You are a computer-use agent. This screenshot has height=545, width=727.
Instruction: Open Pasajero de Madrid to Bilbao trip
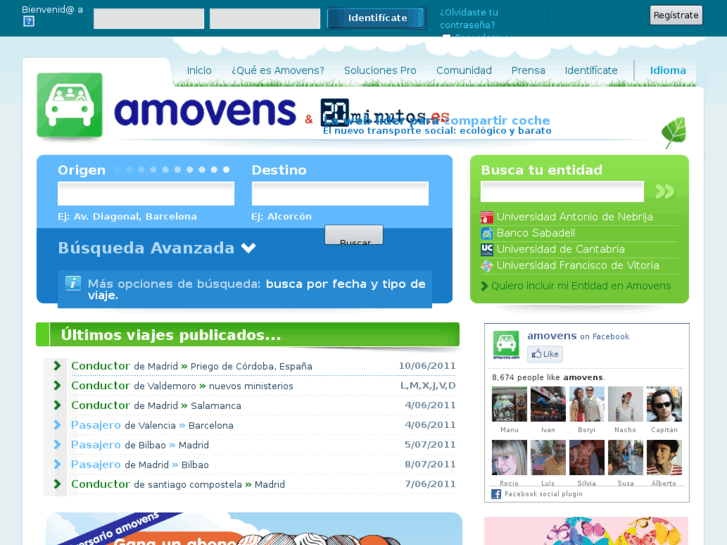[140, 464]
